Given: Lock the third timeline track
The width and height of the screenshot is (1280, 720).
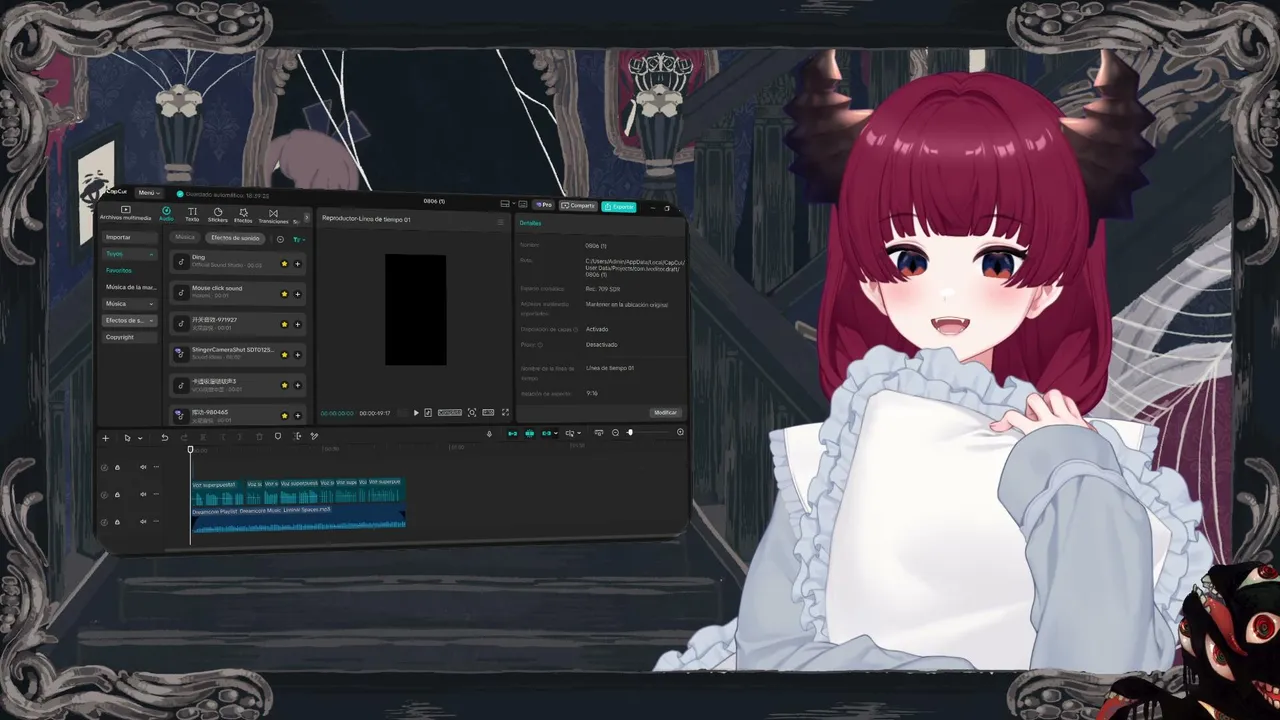Looking at the screenshot, I should pos(117,521).
